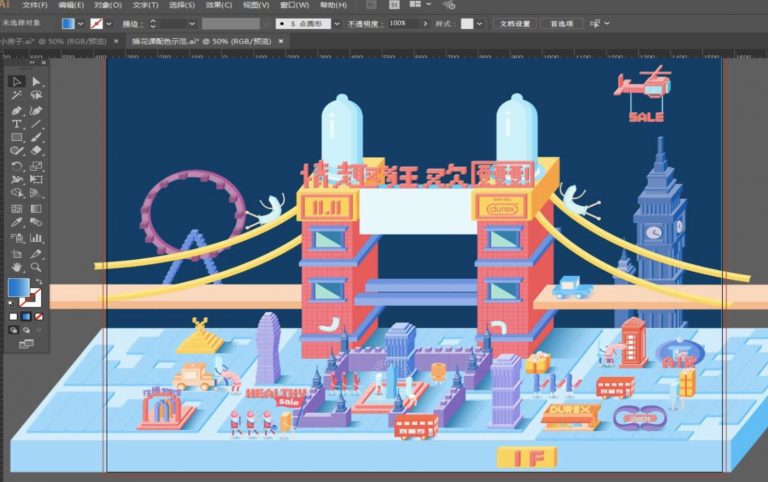Select the Column Graph tool
Screen dimensions: 768x482
coord(36,238)
